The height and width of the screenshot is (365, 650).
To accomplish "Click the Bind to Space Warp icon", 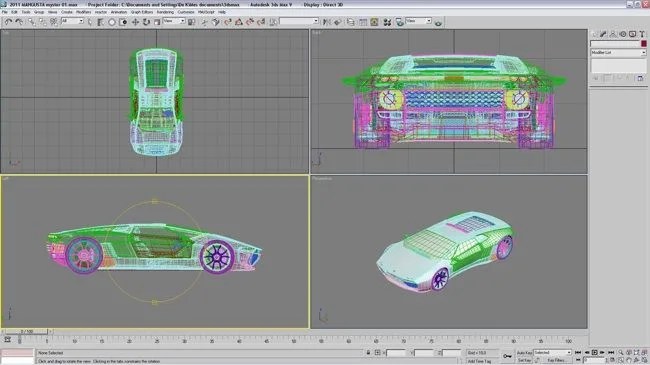I will [54, 22].
